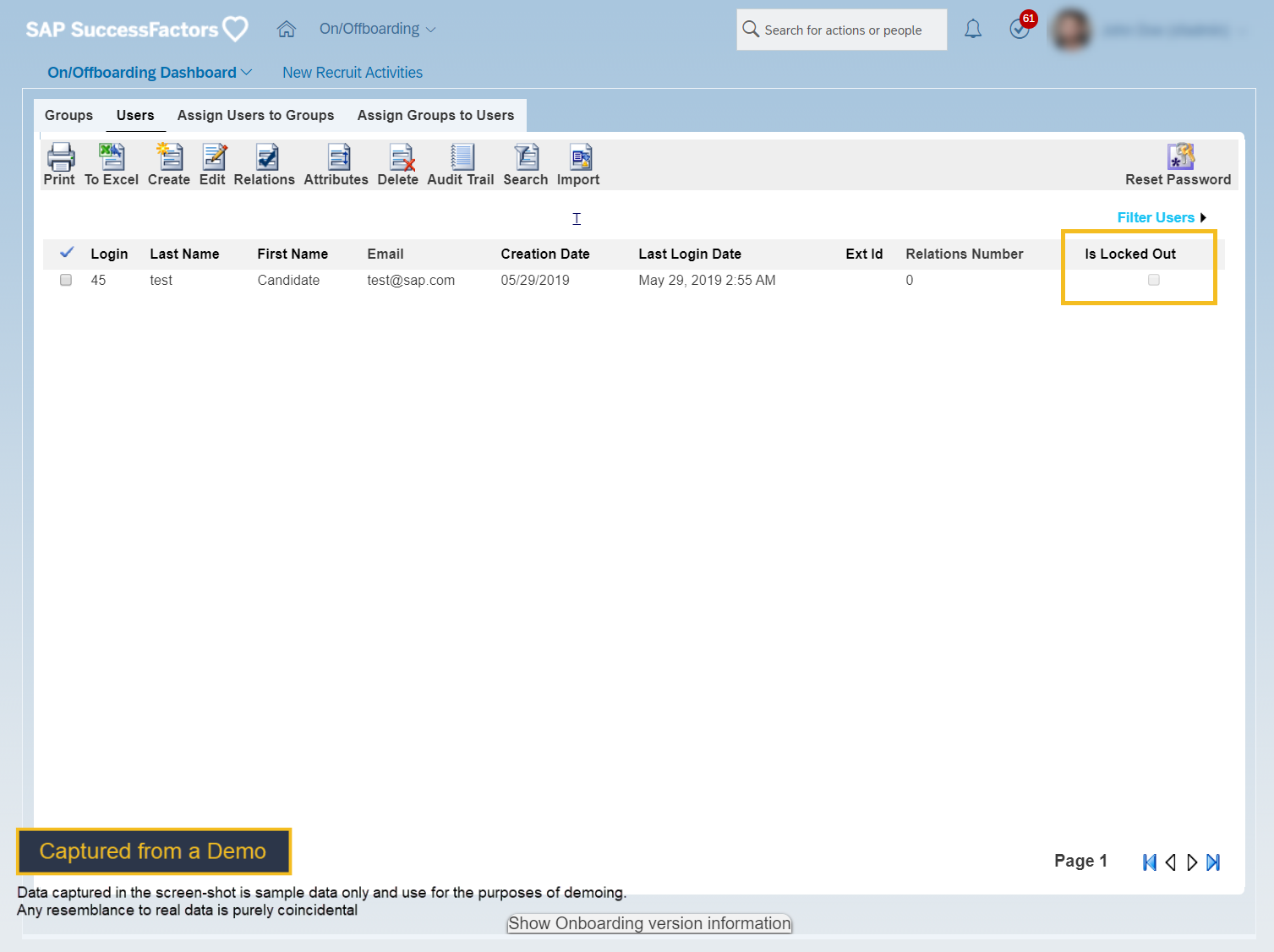Go to the Home page icon

pos(287,30)
